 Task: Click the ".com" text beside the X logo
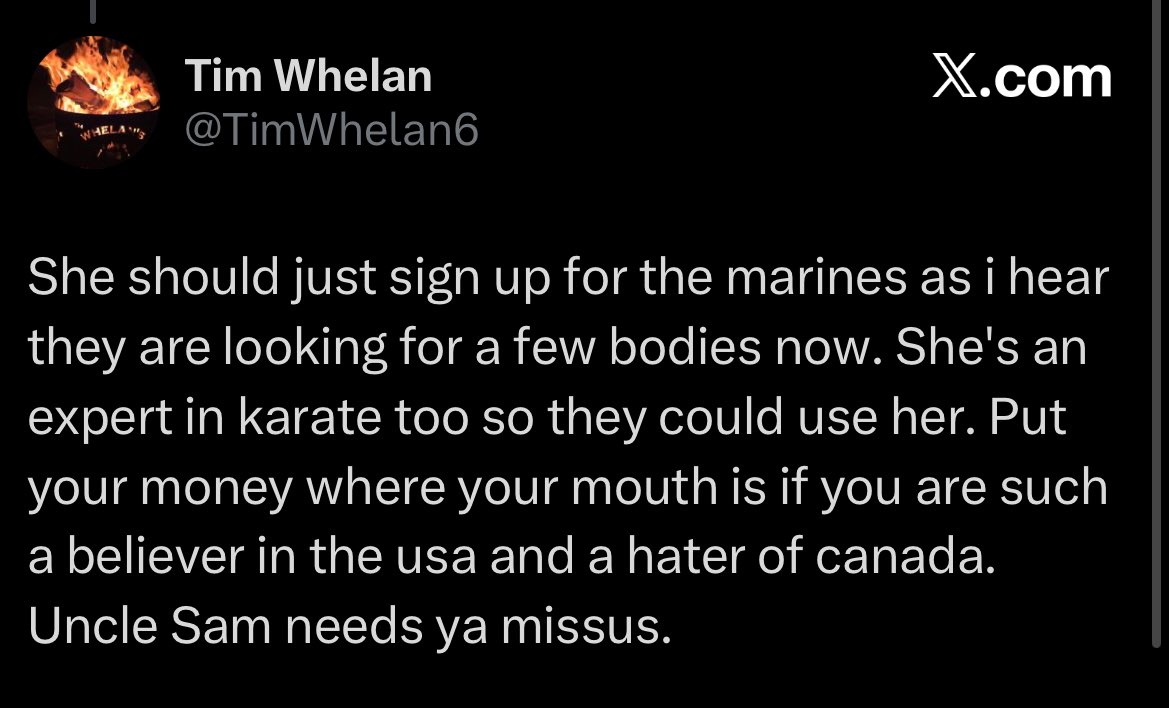coord(1049,78)
